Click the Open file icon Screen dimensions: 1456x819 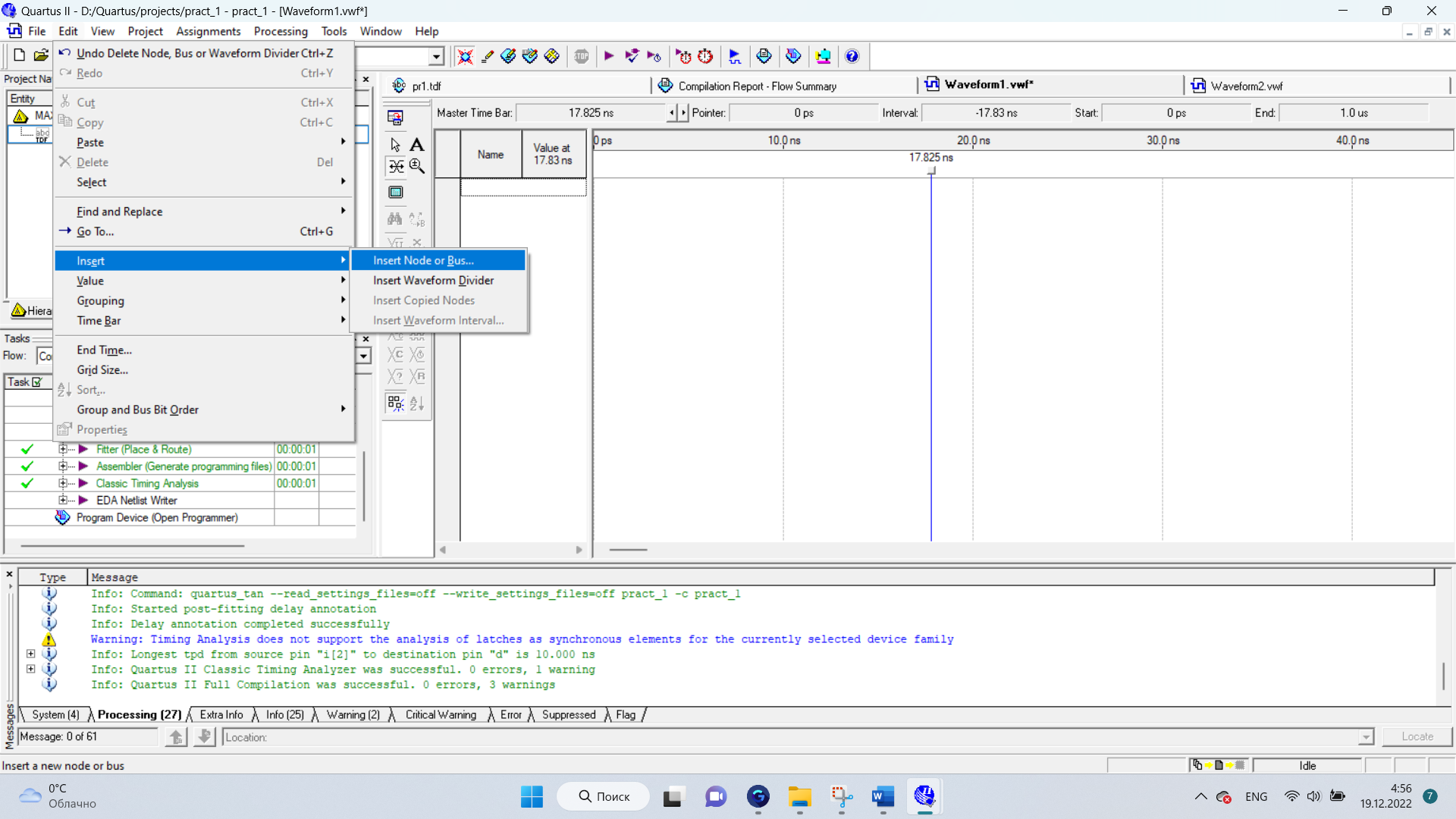41,55
